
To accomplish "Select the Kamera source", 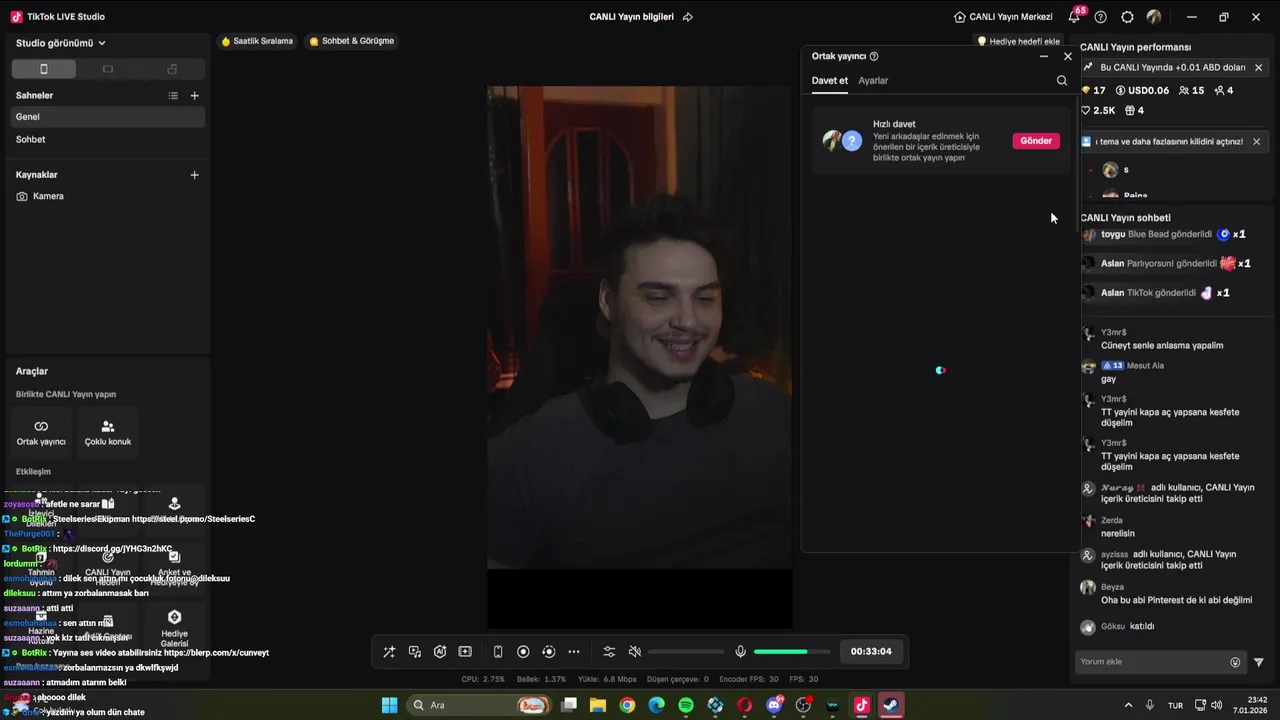I will [108, 197].
